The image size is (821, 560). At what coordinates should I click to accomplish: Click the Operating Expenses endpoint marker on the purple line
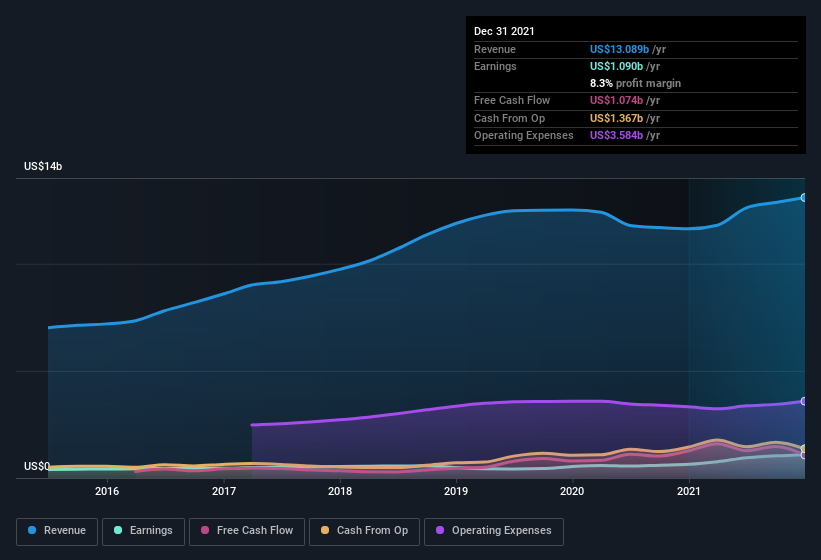804,401
